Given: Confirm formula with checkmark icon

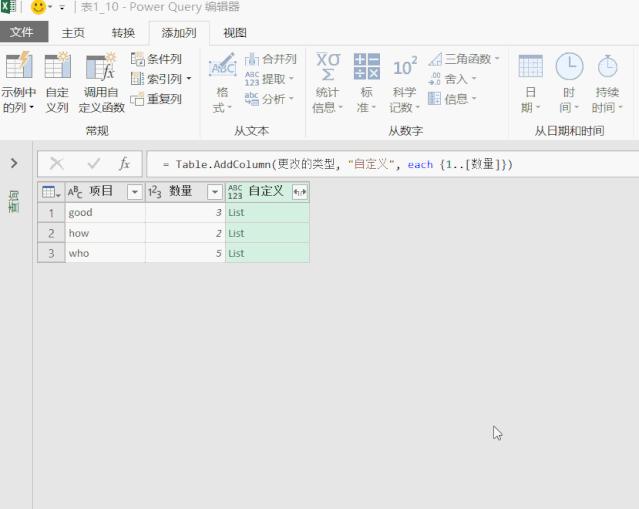Looking at the screenshot, I should [94, 164].
